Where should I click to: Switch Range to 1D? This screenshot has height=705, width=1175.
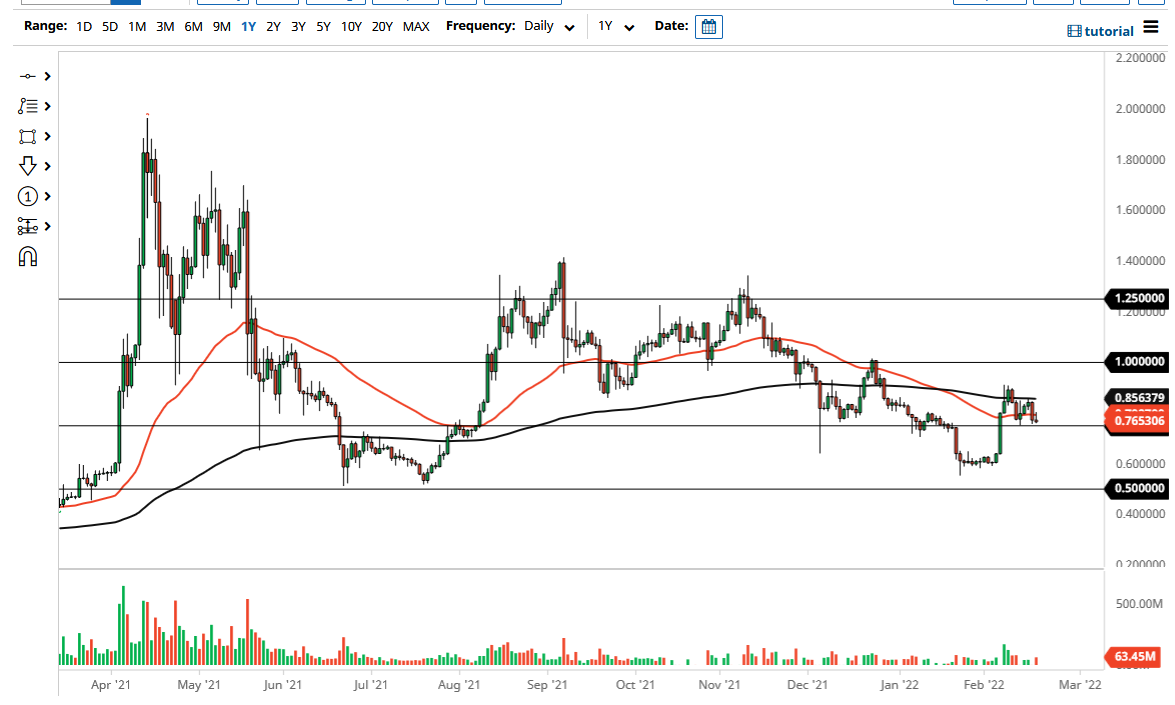coord(84,27)
